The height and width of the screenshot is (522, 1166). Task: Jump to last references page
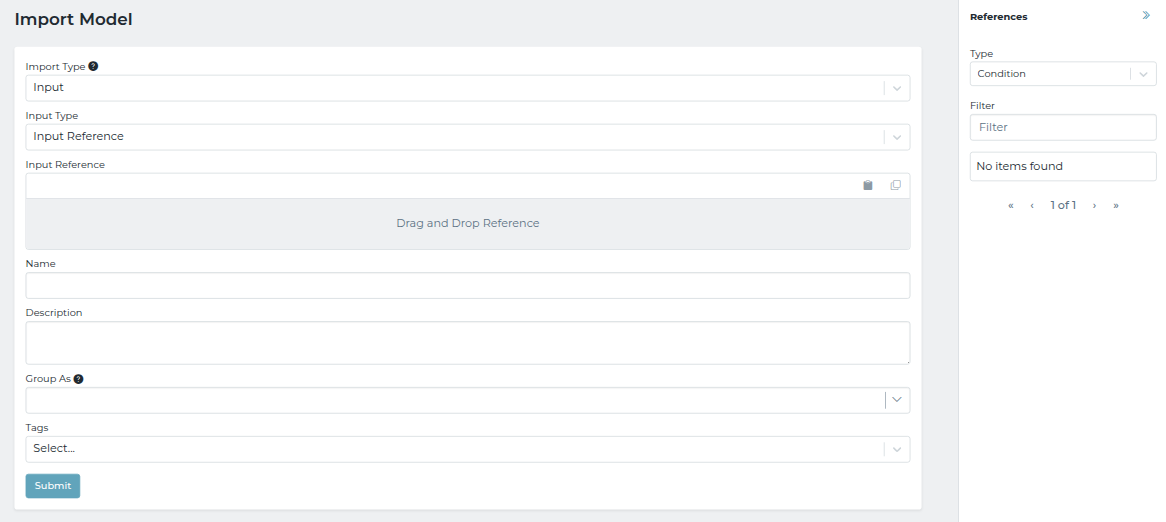pos(1116,205)
